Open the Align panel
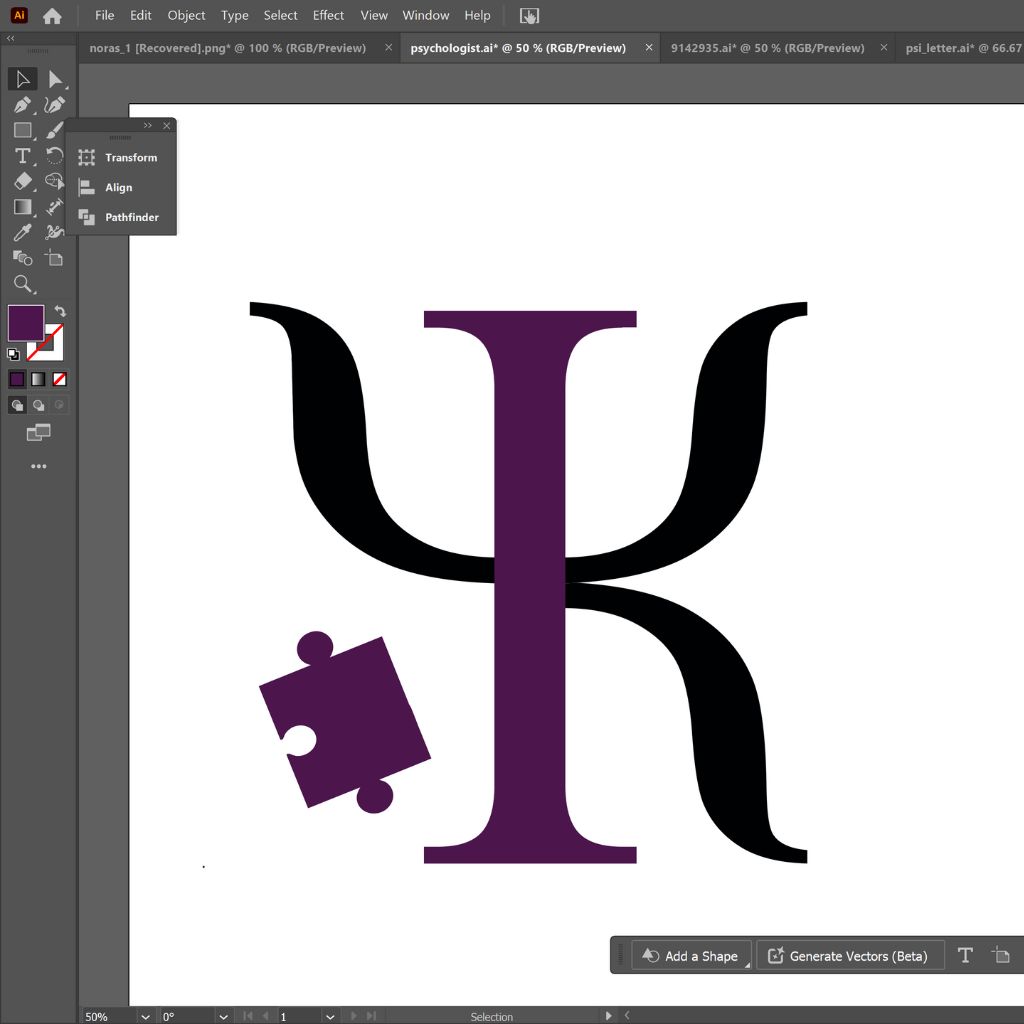Viewport: 1024px width, 1024px height. 118,187
